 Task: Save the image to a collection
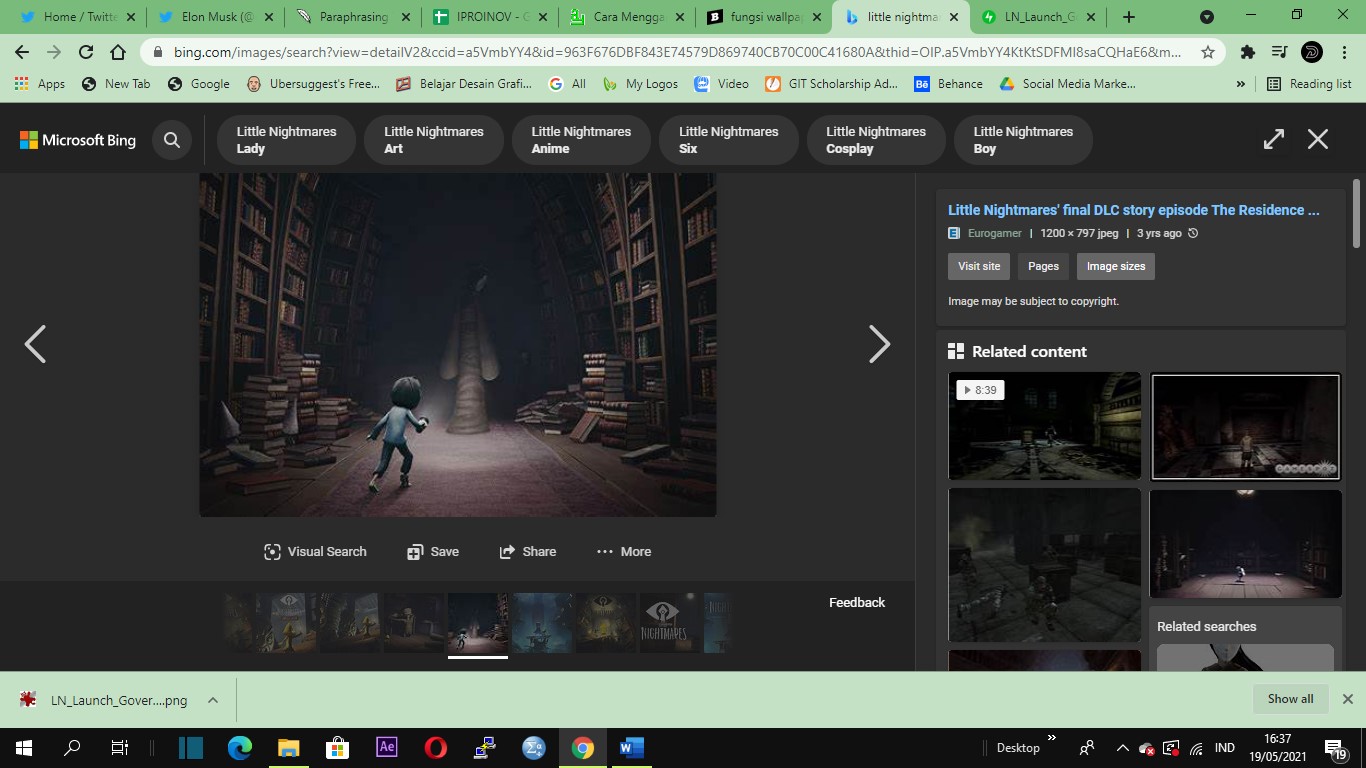tap(433, 551)
